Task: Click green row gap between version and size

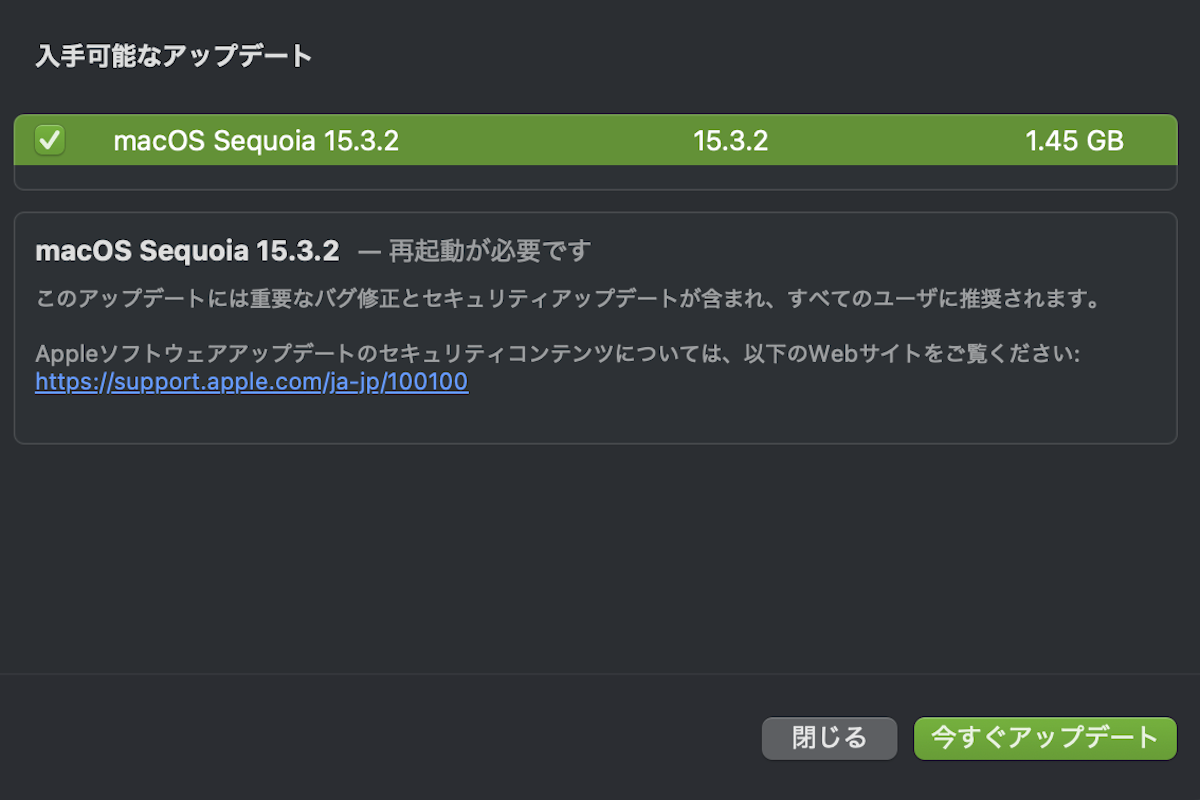Action: pos(895,141)
